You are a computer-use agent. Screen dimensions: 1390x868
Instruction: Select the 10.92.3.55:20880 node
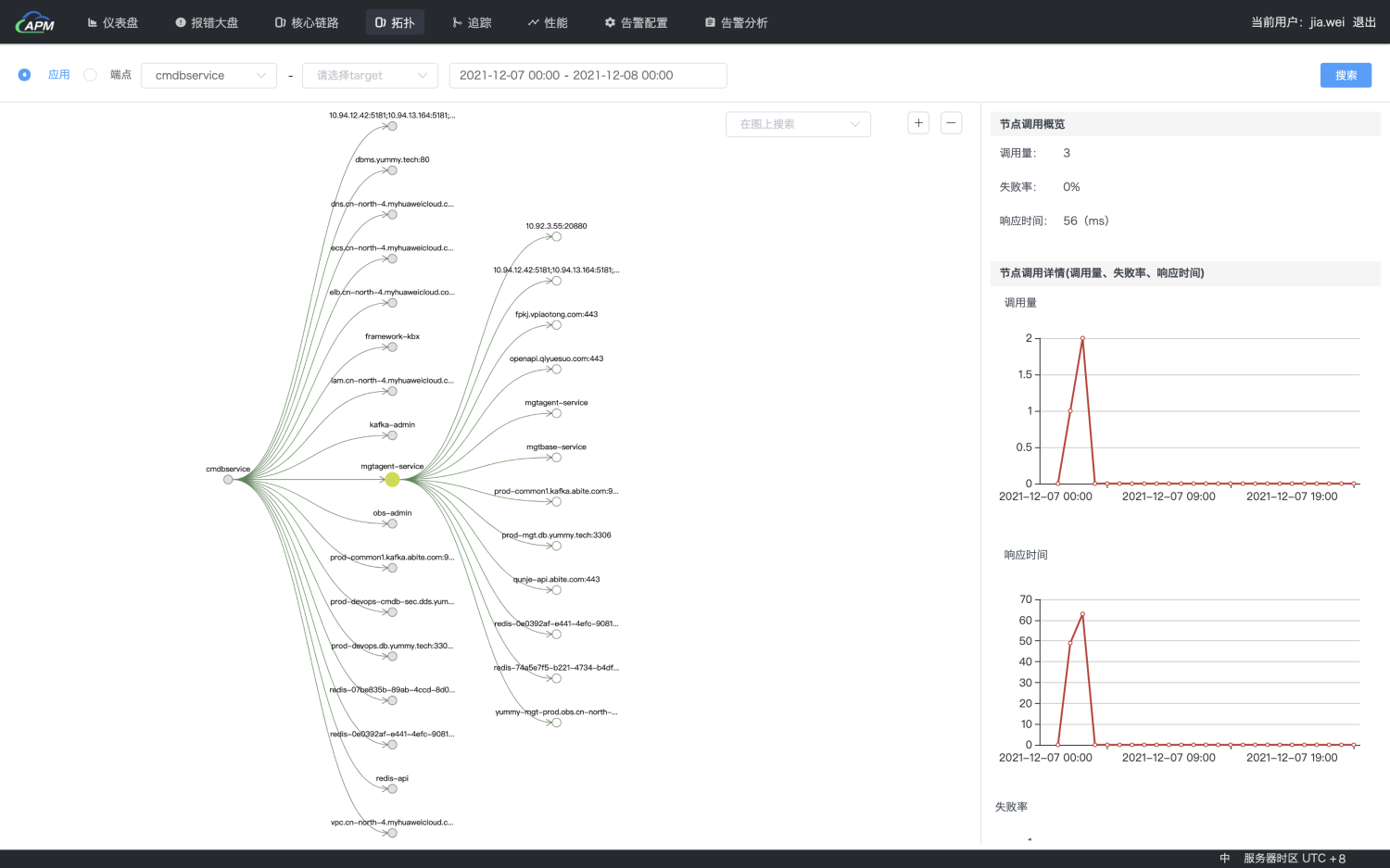[556, 236]
